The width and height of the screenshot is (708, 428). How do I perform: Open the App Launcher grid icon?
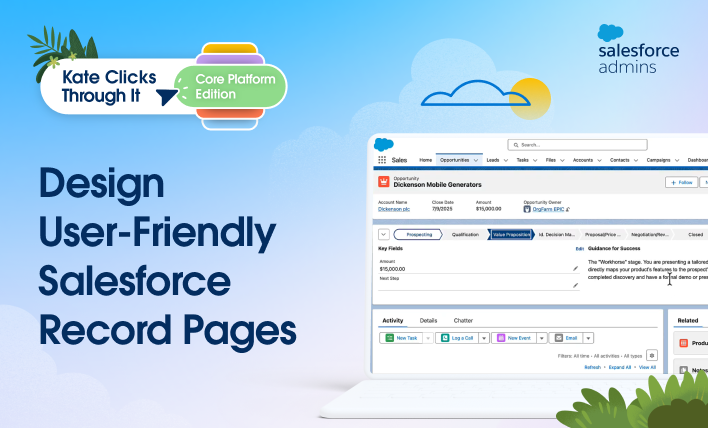[x=382, y=160]
